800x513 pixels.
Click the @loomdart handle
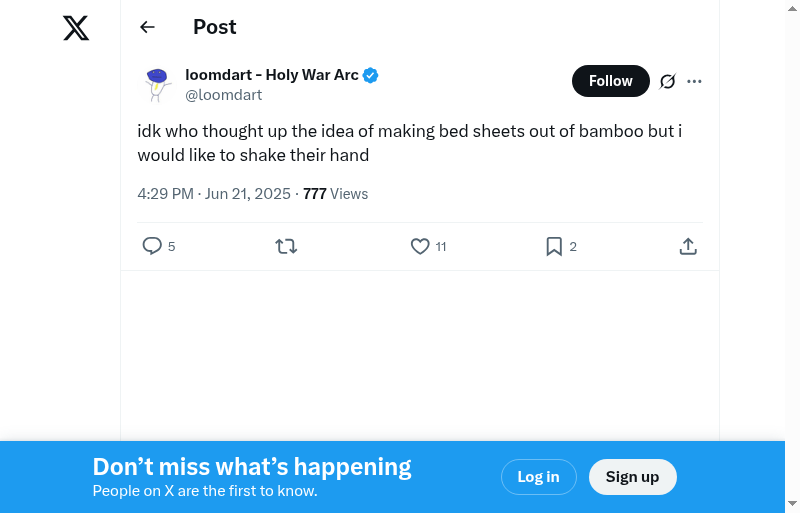pos(224,95)
